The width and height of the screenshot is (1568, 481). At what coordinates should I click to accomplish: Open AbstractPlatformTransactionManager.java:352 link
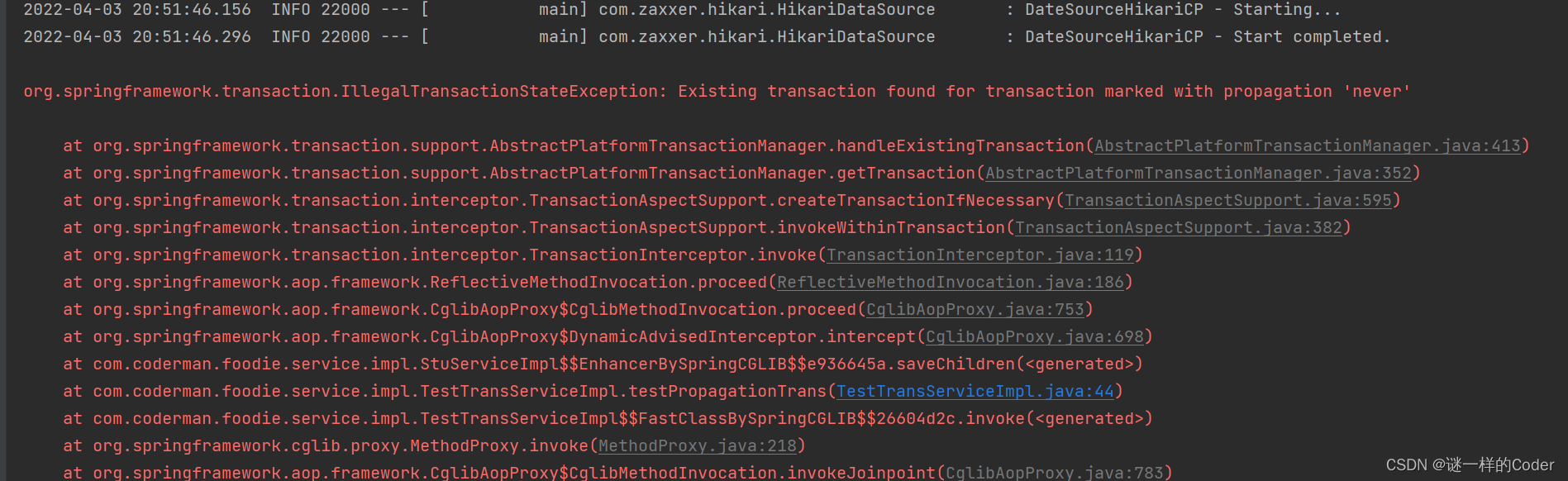coord(1199,174)
